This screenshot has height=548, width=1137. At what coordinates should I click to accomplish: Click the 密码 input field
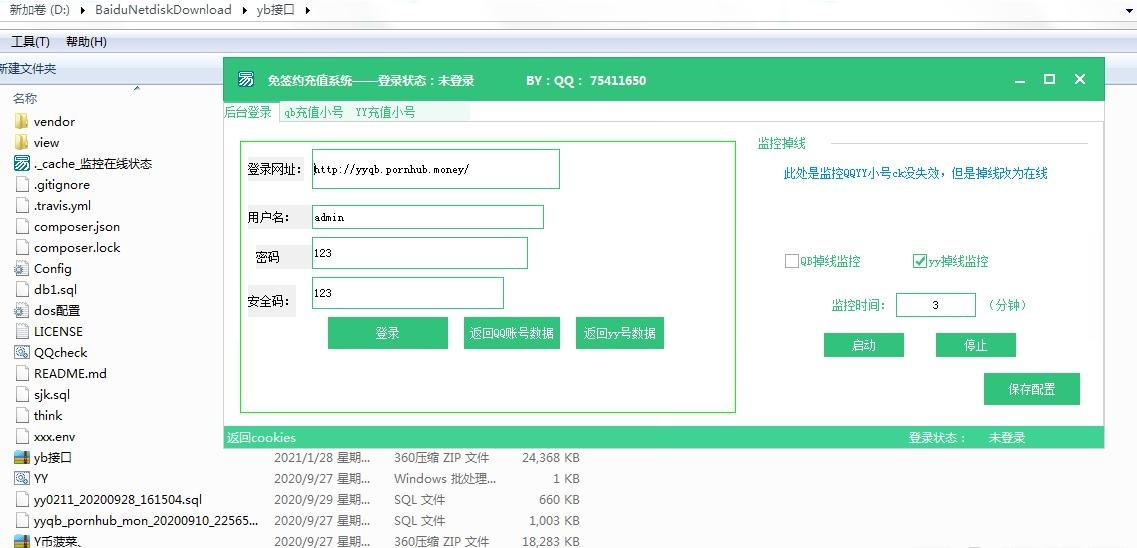(x=420, y=253)
